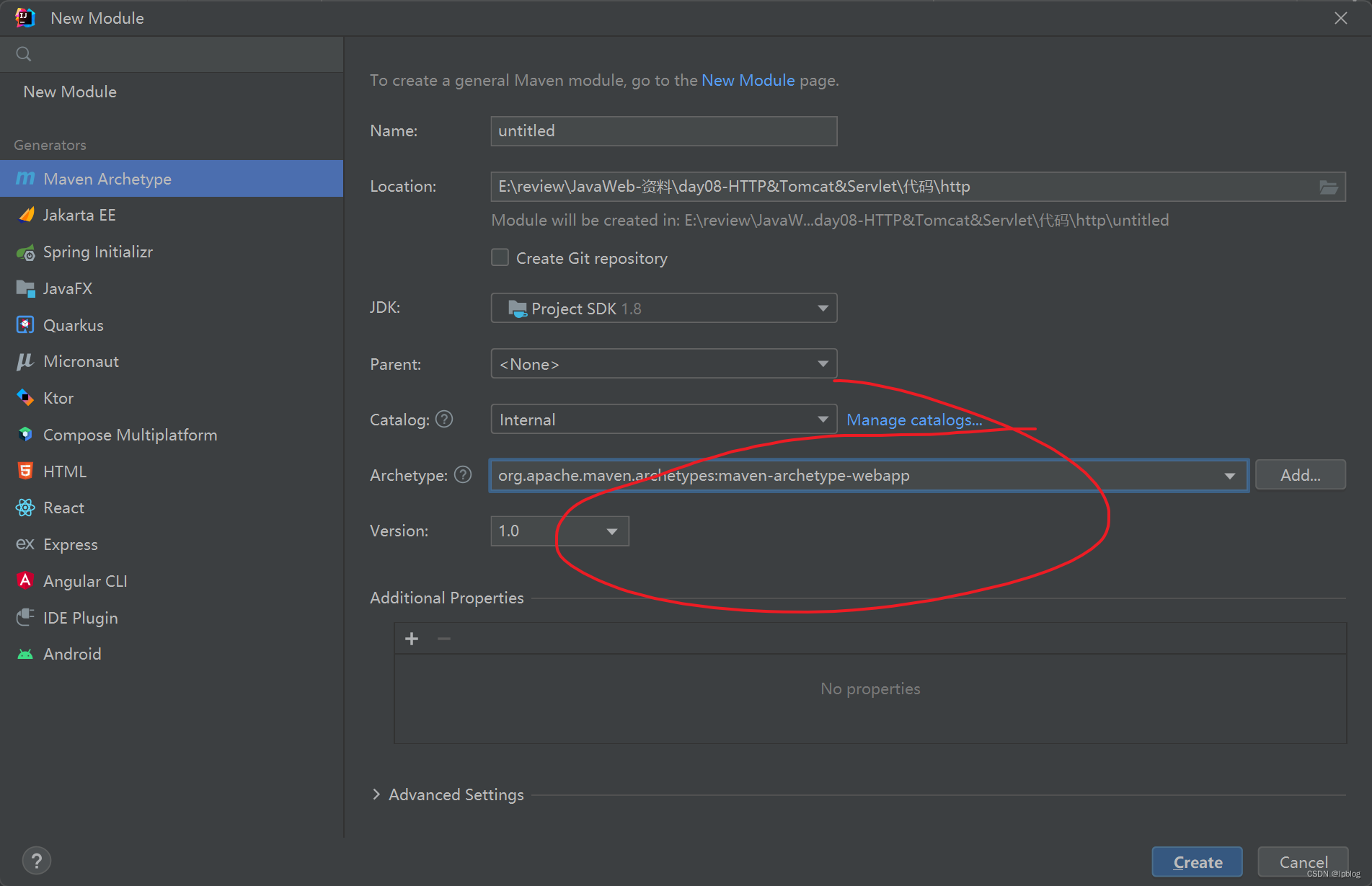This screenshot has width=1372, height=886.
Task: Click the IDE Plugin icon
Action: click(x=25, y=617)
